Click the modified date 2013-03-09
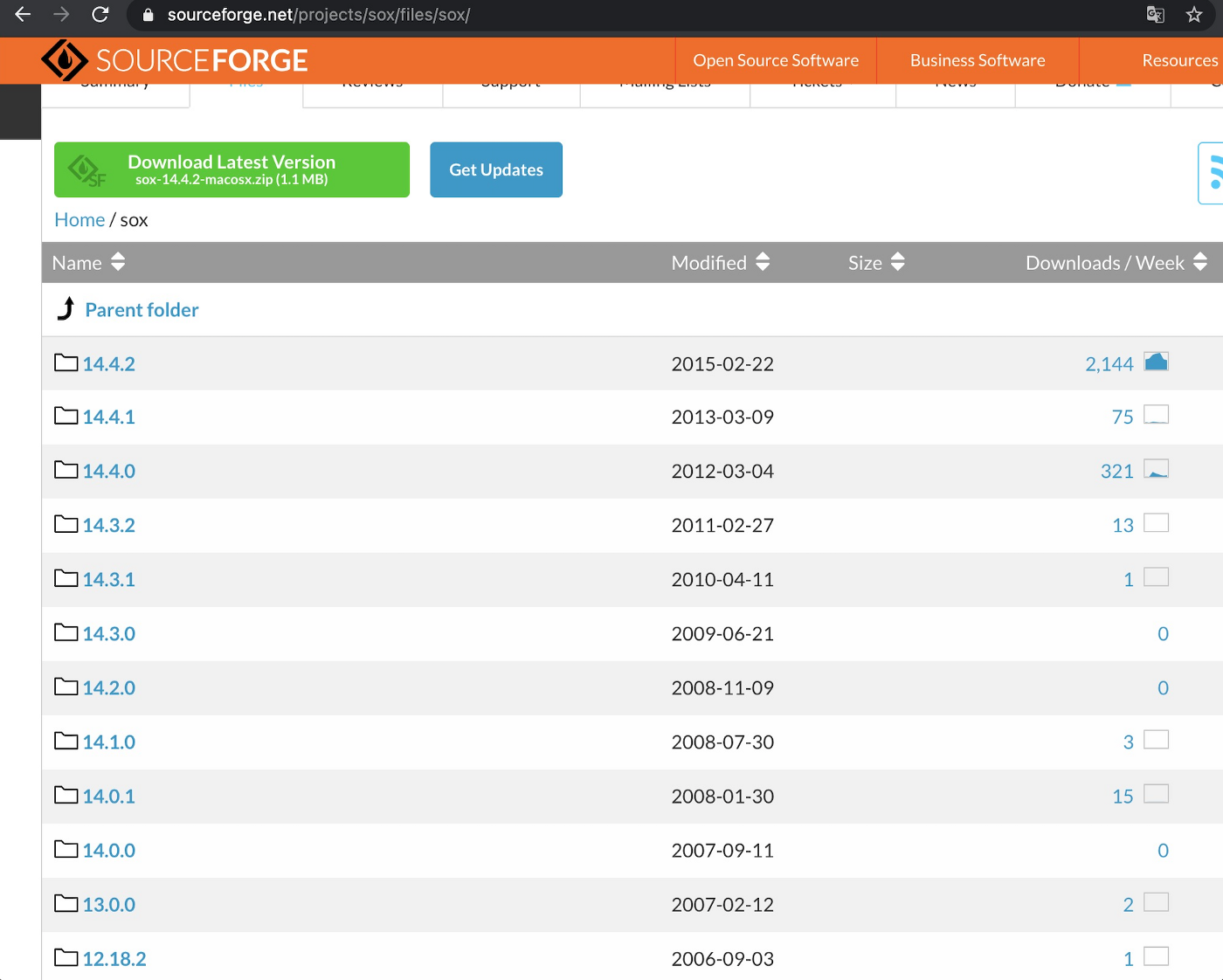The width and height of the screenshot is (1223, 980). tap(722, 418)
